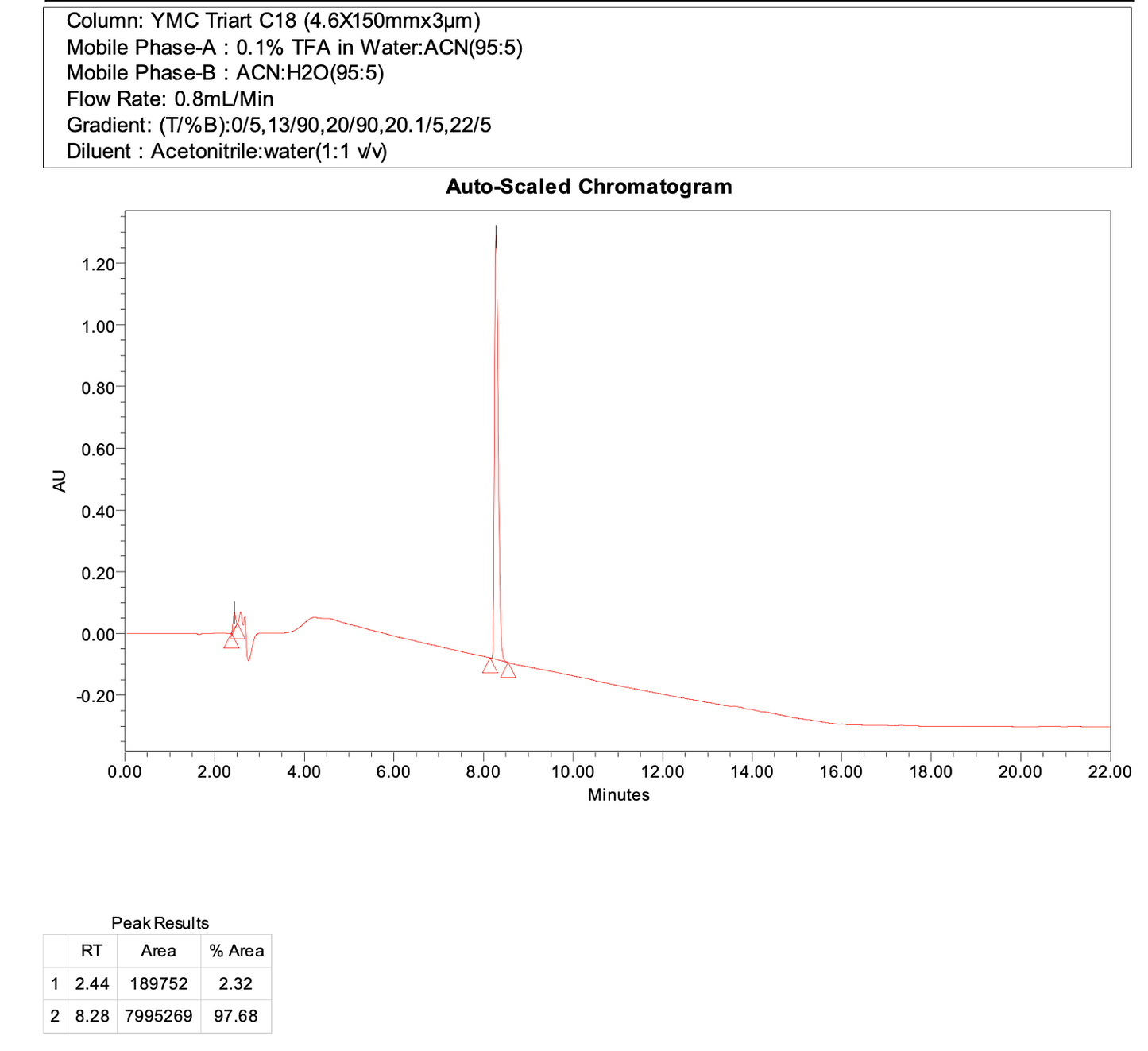Click the Gradient method text line

278,126
